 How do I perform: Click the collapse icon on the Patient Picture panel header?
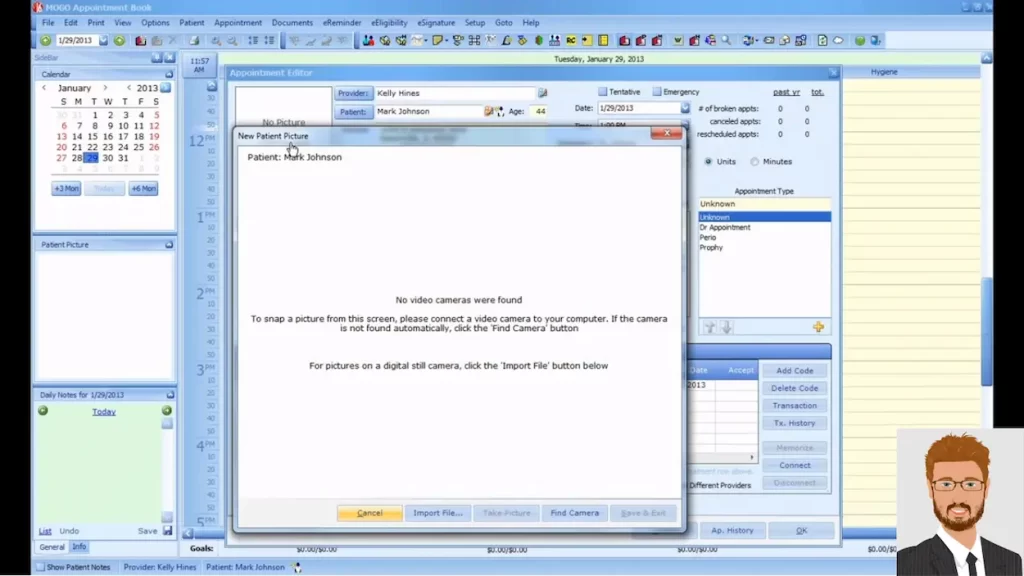170,244
